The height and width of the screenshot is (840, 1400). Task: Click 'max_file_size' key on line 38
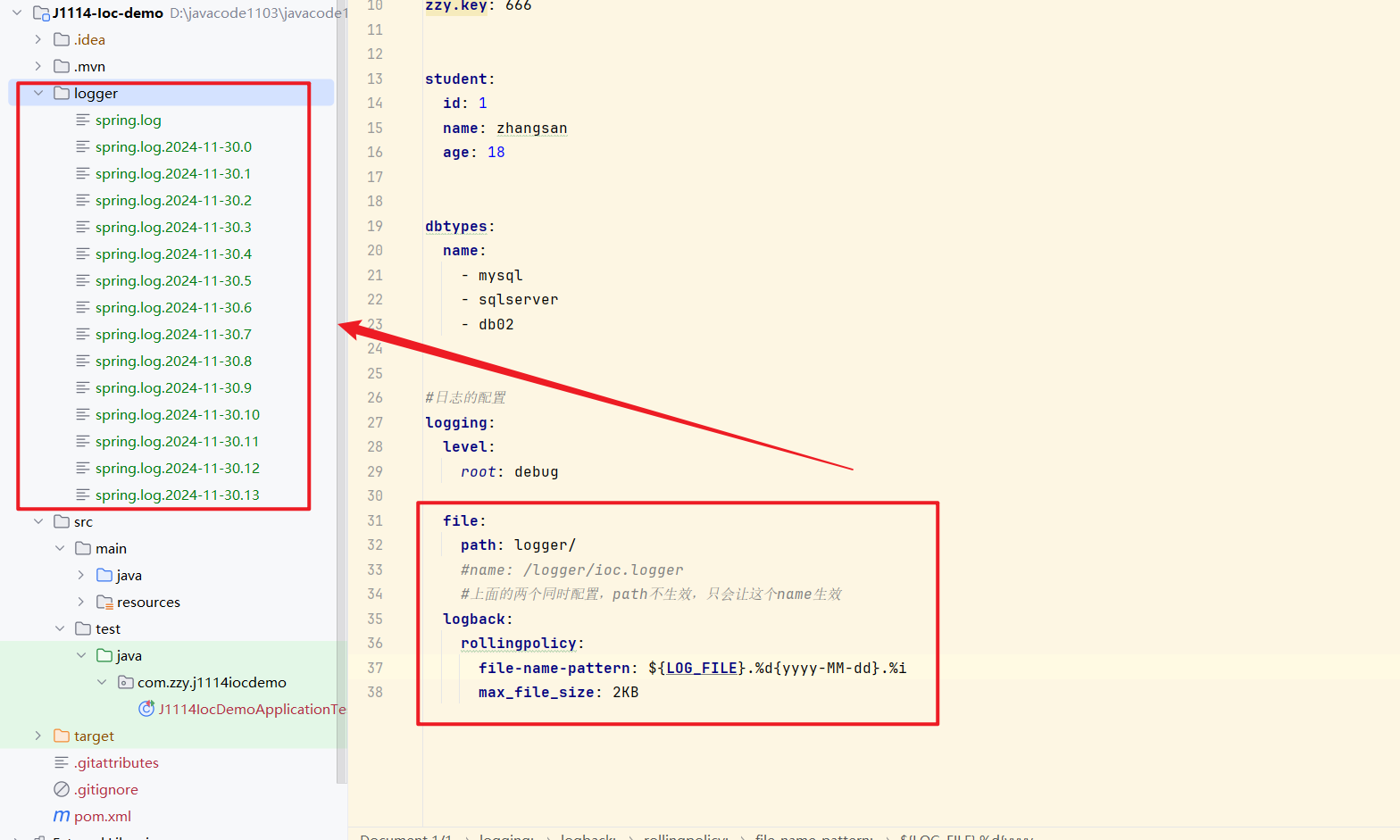click(x=537, y=692)
